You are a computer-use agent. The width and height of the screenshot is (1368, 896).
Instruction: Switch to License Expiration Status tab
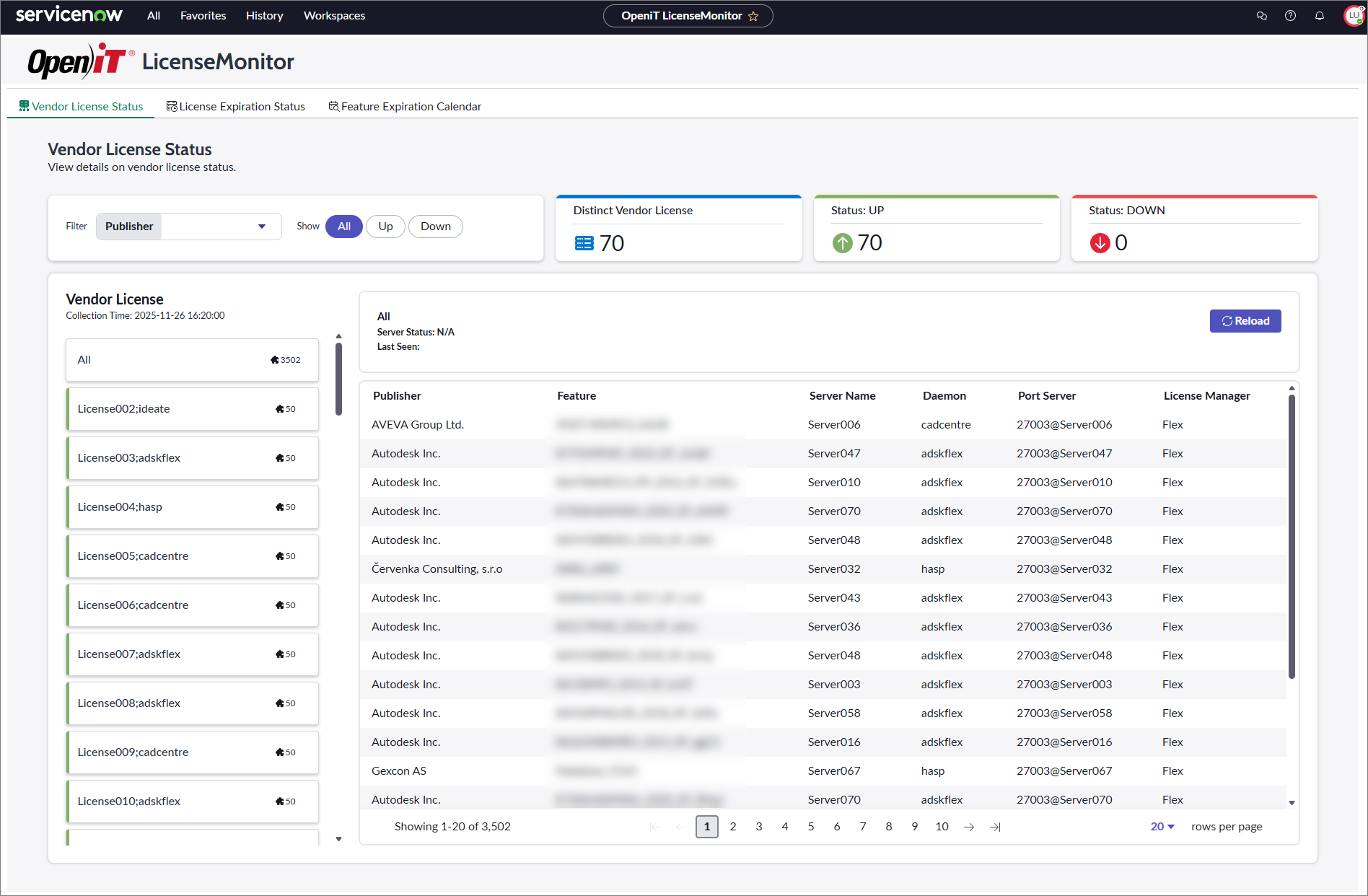tap(236, 106)
